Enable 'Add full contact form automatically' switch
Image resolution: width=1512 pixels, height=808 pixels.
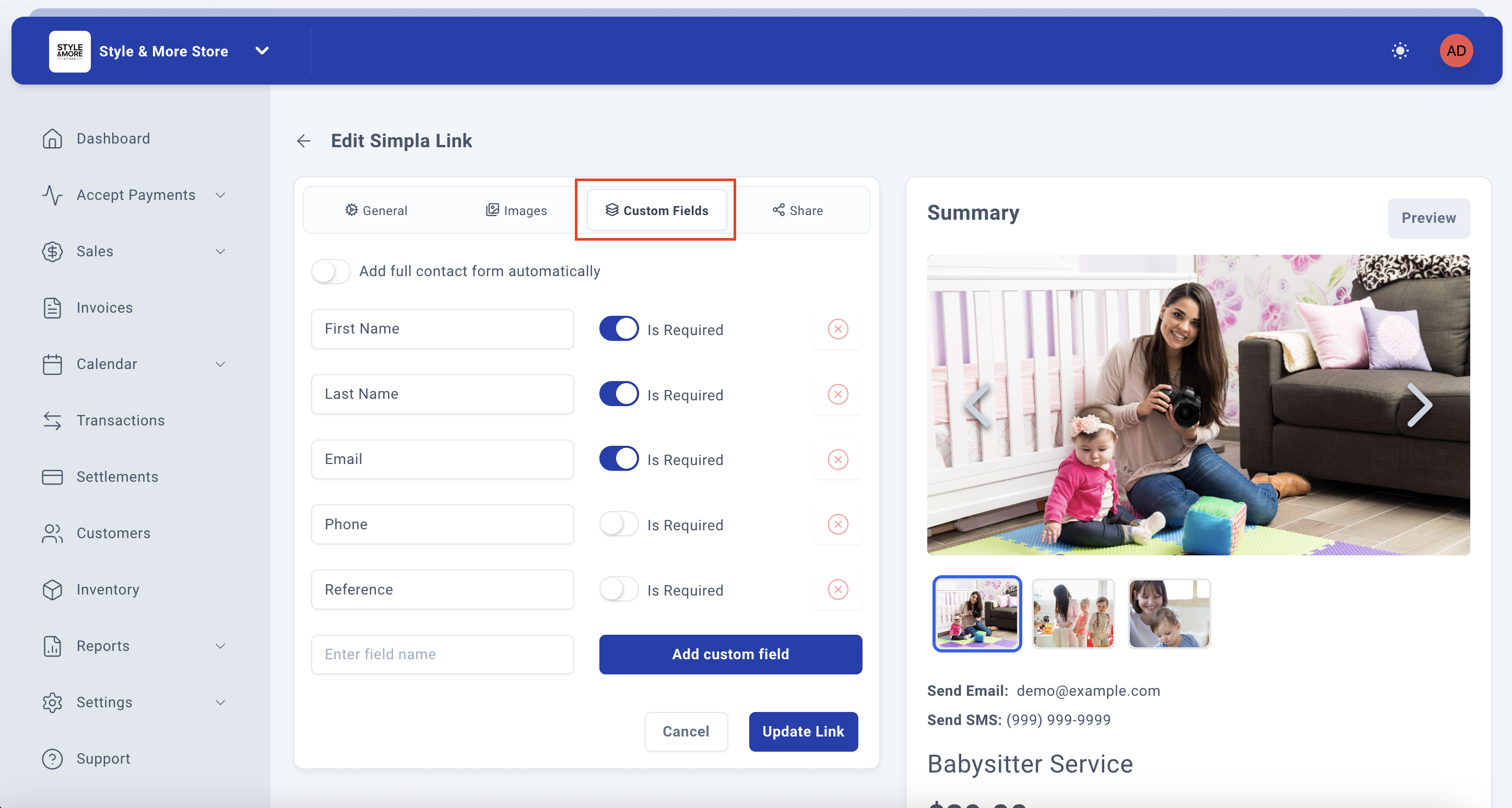(330, 271)
